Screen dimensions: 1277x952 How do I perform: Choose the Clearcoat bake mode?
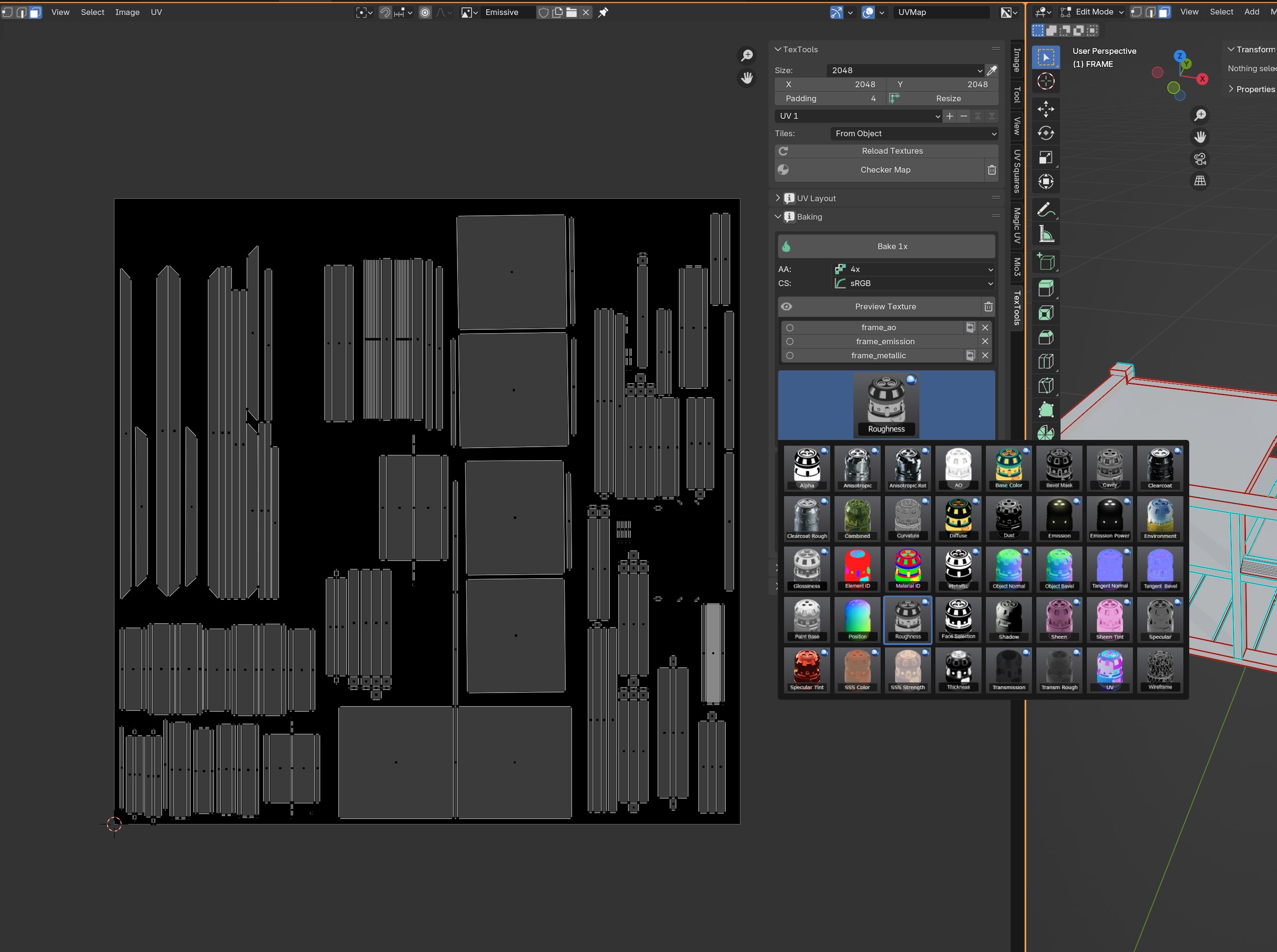coord(1160,468)
